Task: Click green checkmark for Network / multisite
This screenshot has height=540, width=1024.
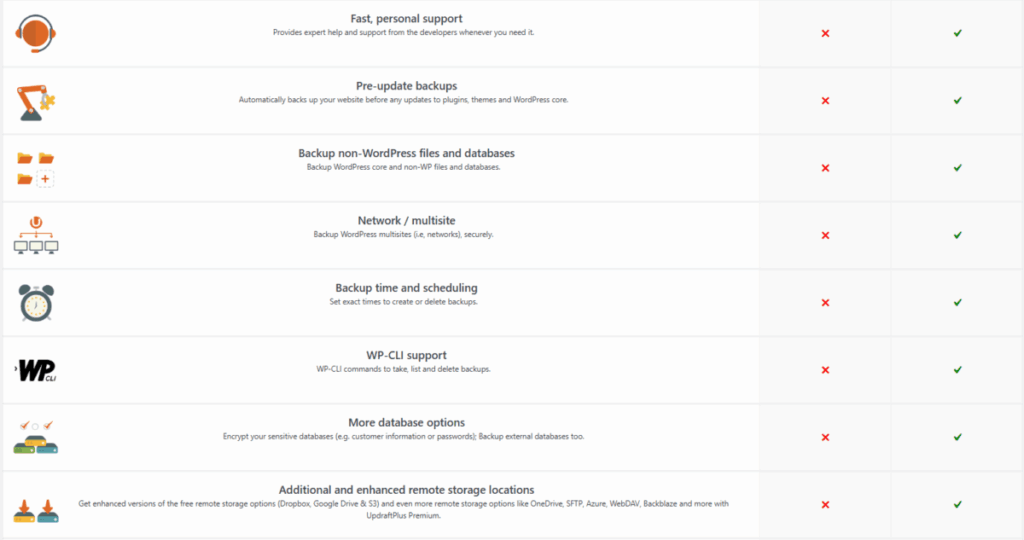Action: tap(957, 235)
